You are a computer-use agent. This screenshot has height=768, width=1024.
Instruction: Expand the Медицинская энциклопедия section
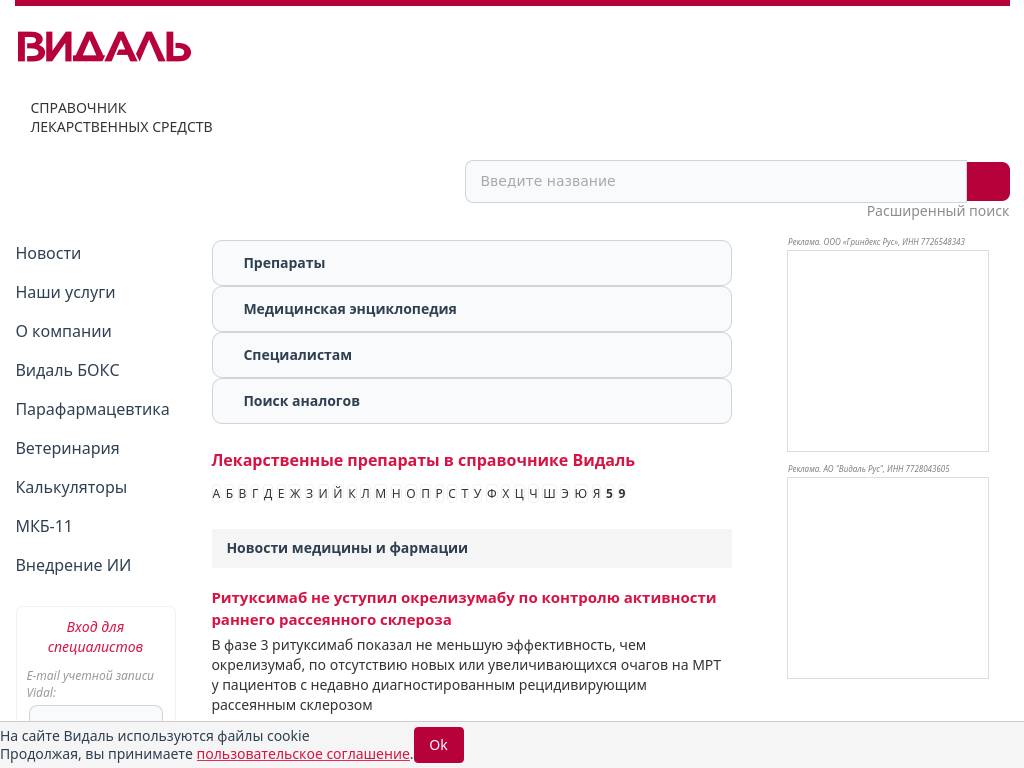[x=472, y=309]
